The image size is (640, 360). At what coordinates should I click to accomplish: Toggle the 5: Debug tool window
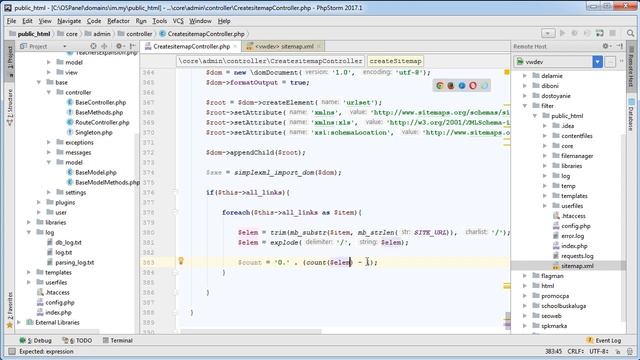click(36, 340)
